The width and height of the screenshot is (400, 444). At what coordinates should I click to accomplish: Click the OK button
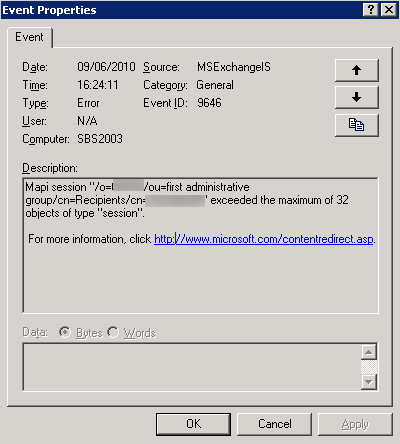(193, 424)
